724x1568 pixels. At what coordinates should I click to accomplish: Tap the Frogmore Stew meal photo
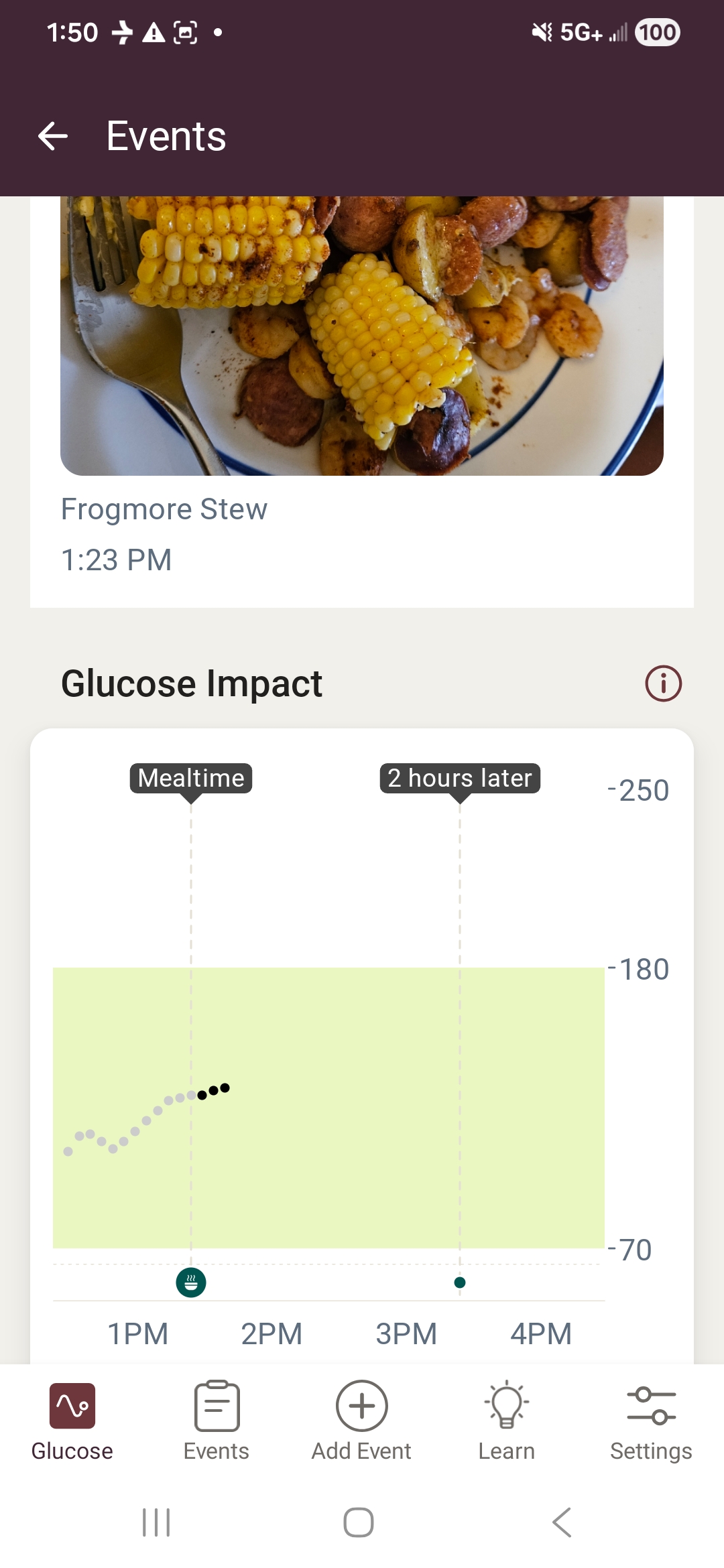[x=362, y=335]
